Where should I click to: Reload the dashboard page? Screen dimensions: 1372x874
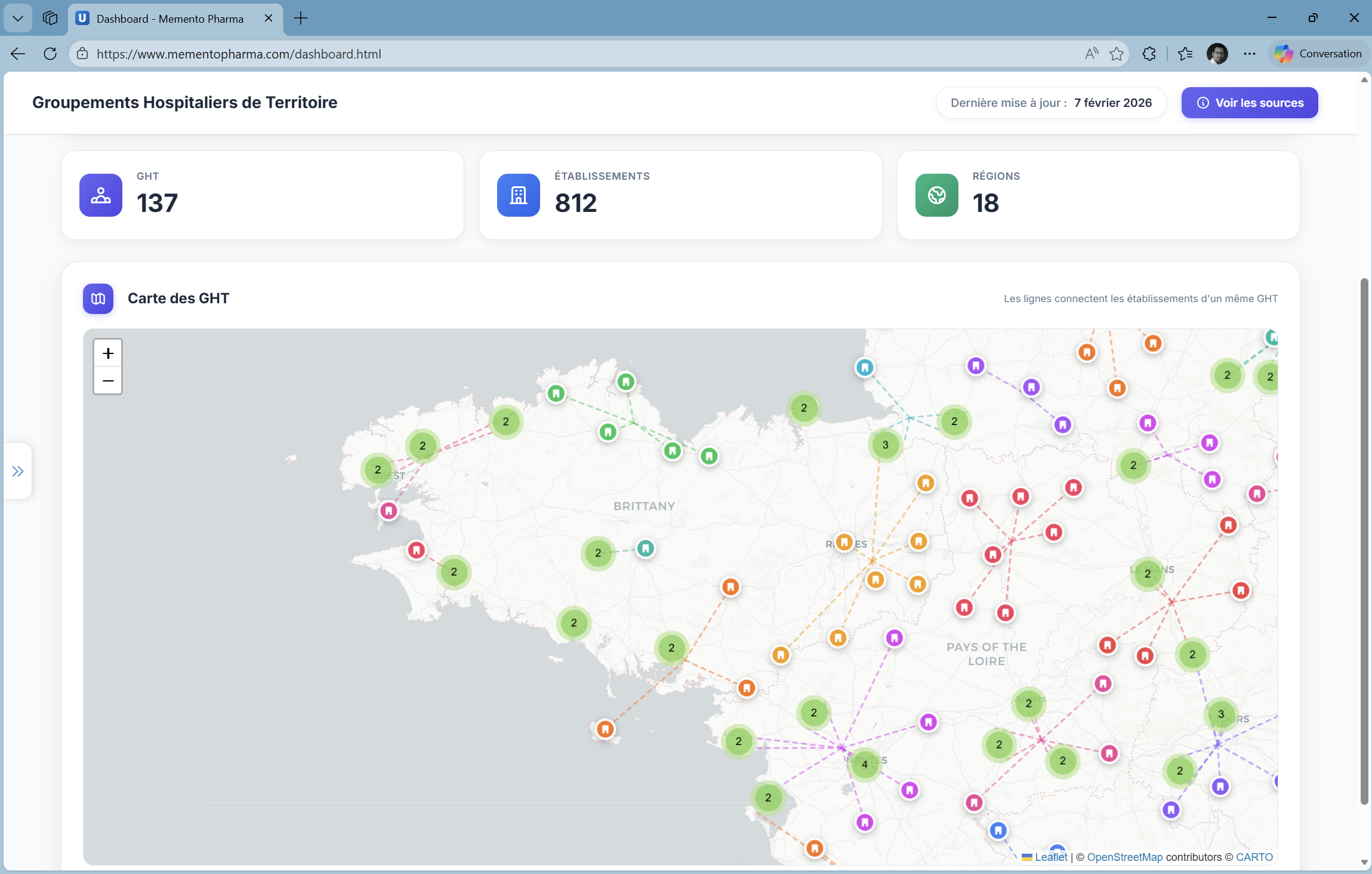click(x=50, y=54)
